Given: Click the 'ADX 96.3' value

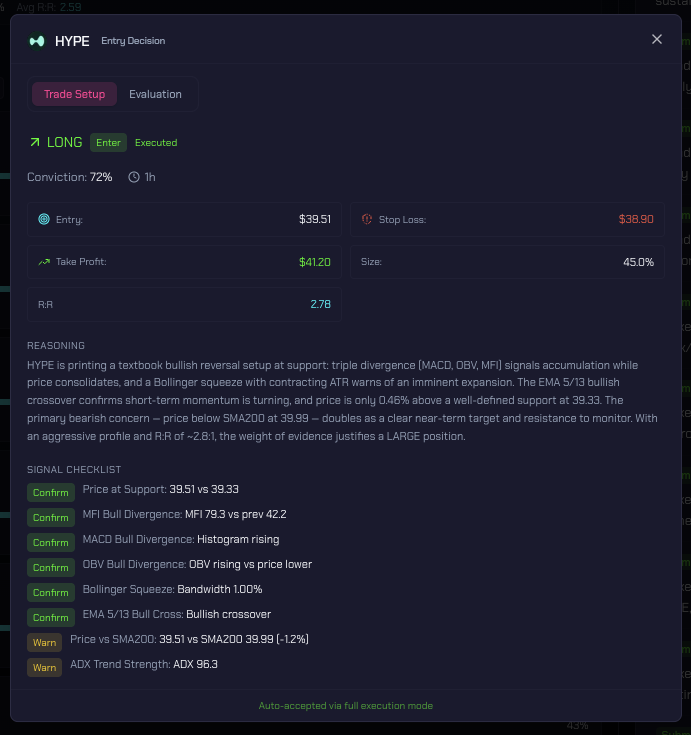Looking at the screenshot, I should tap(195, 664).
